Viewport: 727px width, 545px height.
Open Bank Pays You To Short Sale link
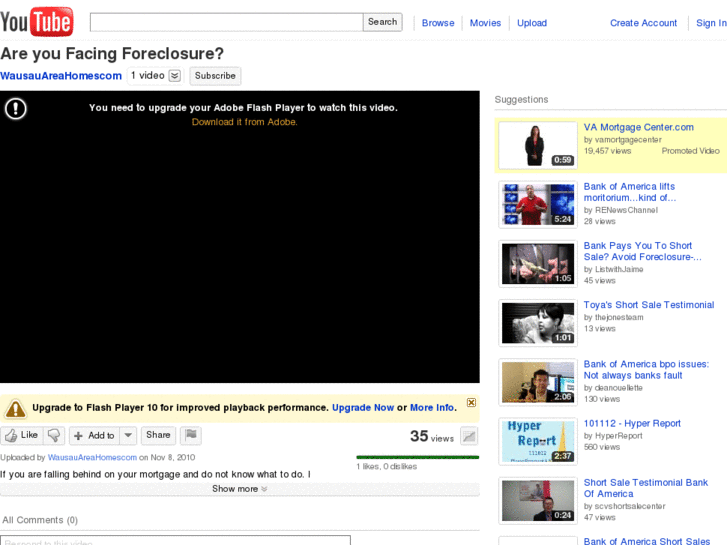click(643, 251)
